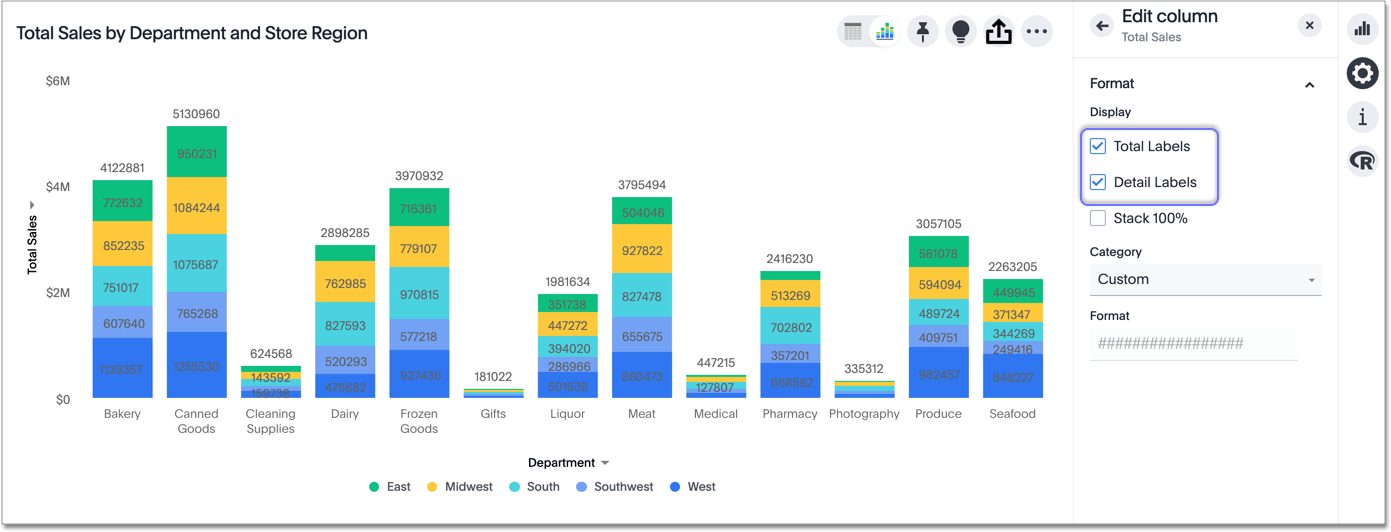The width and height of the screenshot is (1391, 532).
Task: Select the chart view icon
Action: click(x=885, y=32)
